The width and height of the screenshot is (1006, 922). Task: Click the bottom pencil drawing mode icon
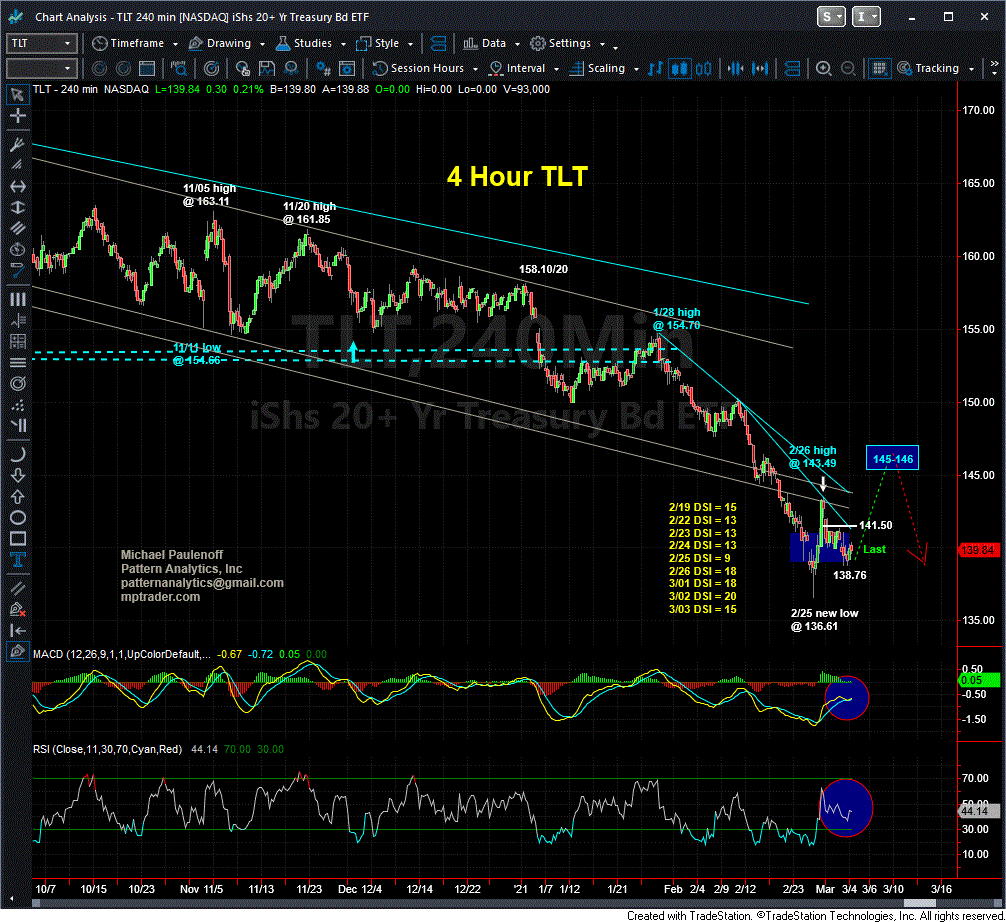(x=17, y=652)
